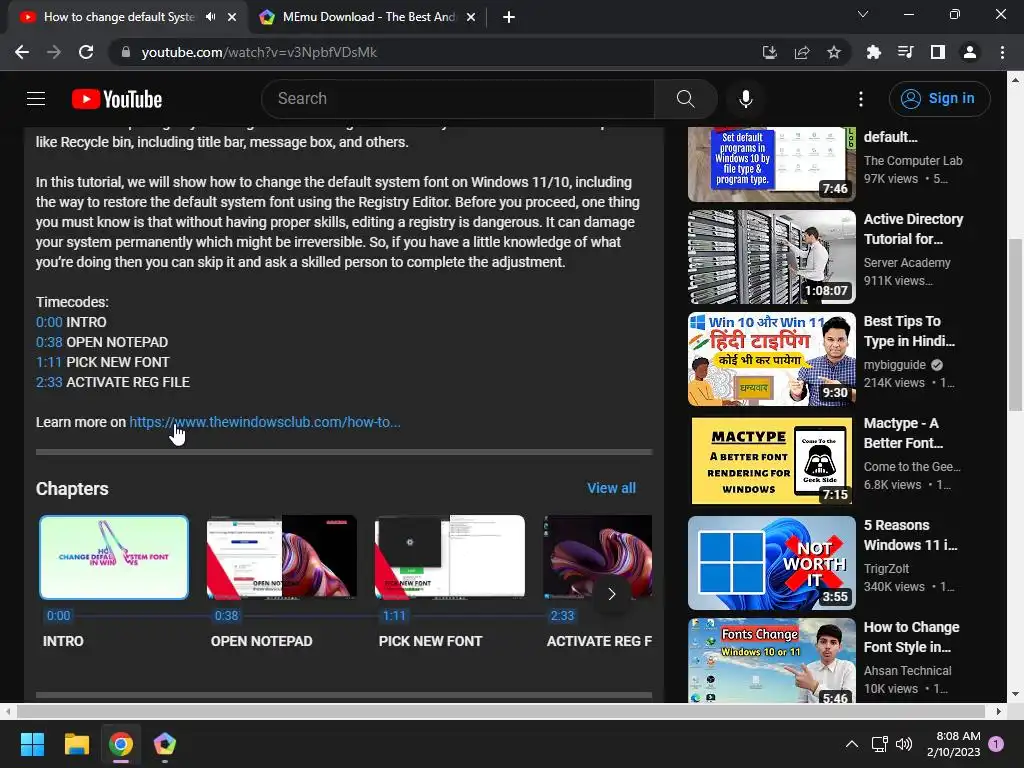Open network status icon in tray
Viewport: 1024px width, 768px height.
tap(879, 744)
